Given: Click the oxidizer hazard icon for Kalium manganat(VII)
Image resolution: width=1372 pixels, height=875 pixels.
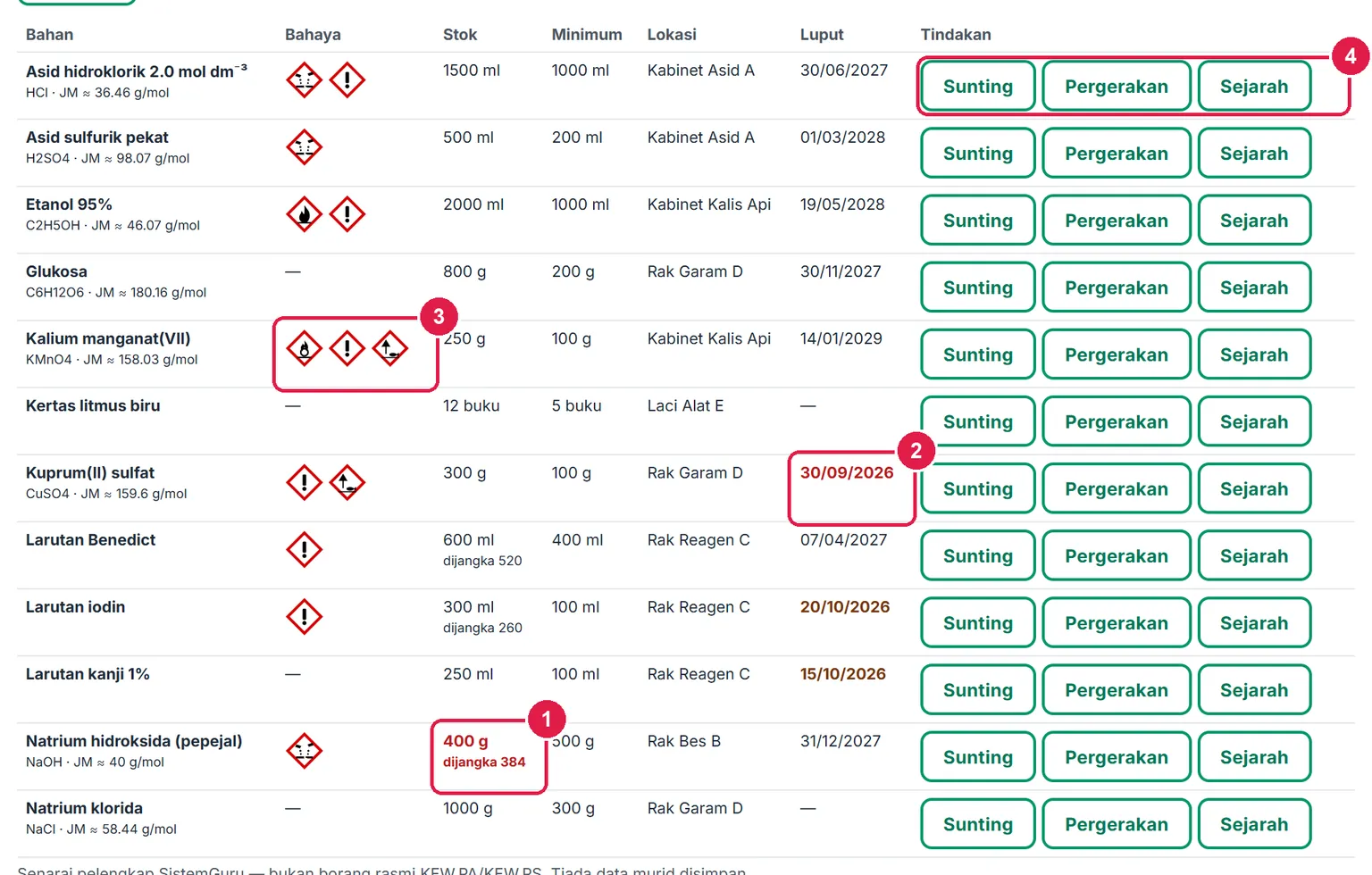Looking at the screenshot, I should [x=304, y=348].
